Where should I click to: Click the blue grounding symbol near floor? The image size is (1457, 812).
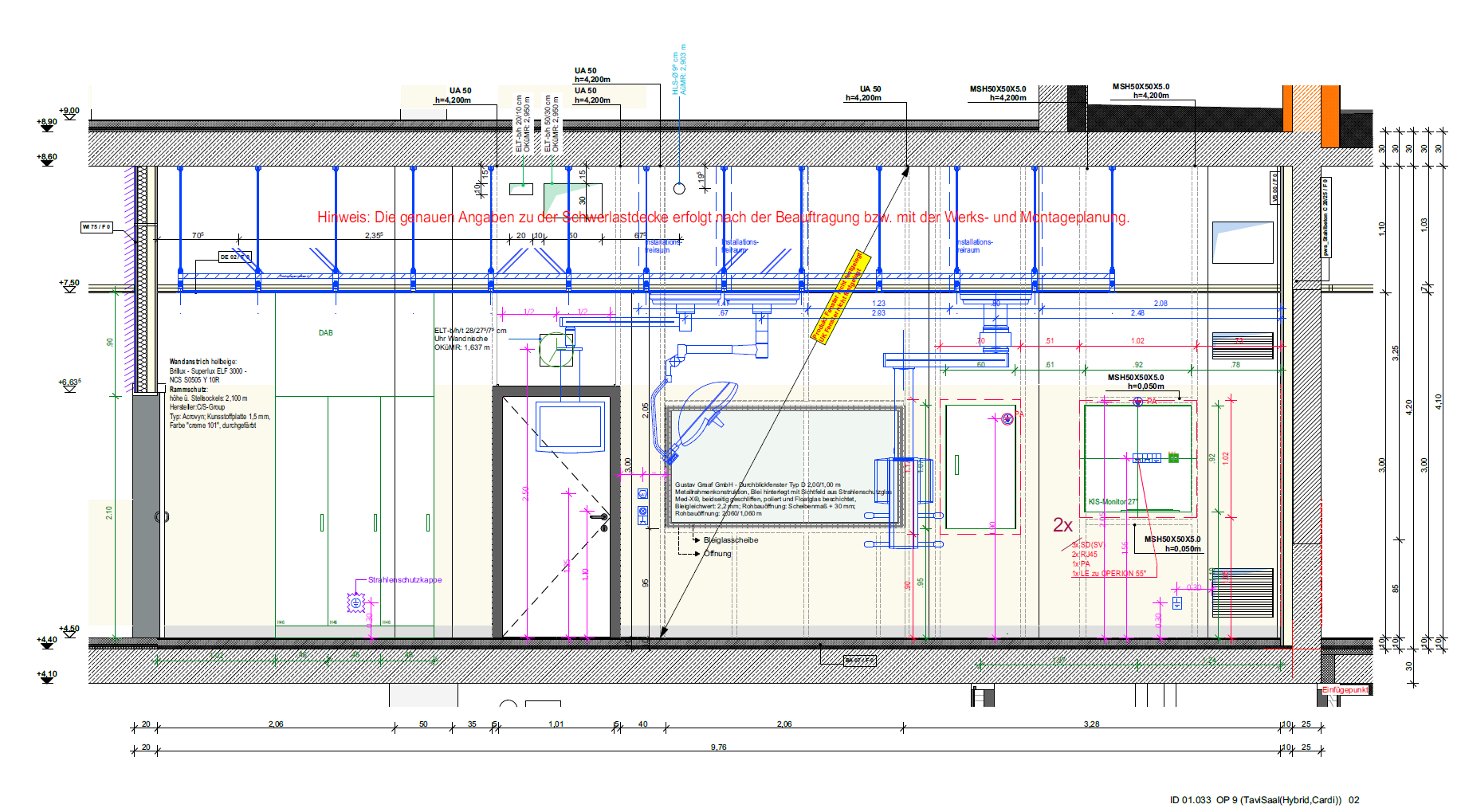point(1177,602)
